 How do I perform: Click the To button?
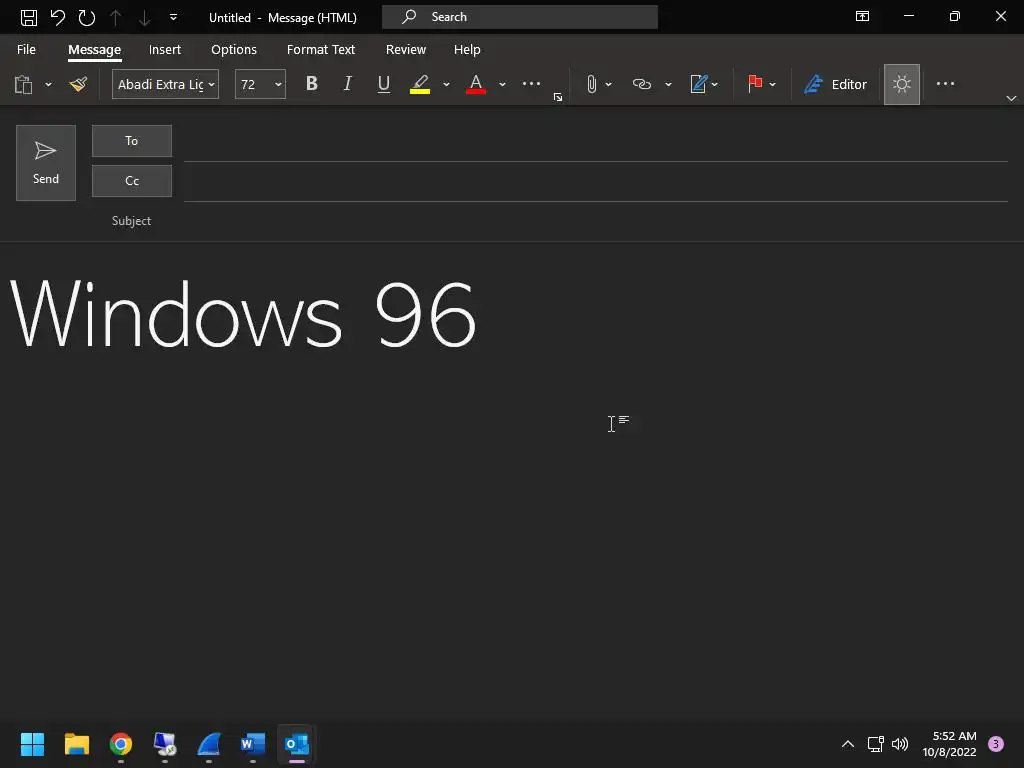132,141
